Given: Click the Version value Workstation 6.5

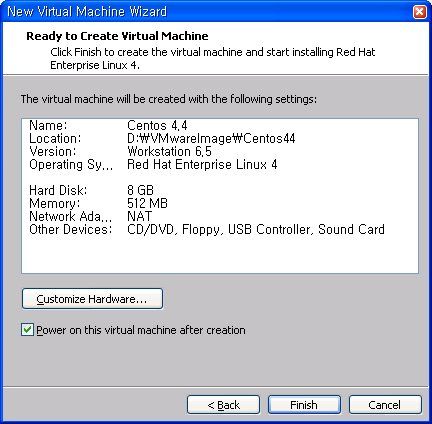Looking at the screenshot, I should [x=169, y=152].
